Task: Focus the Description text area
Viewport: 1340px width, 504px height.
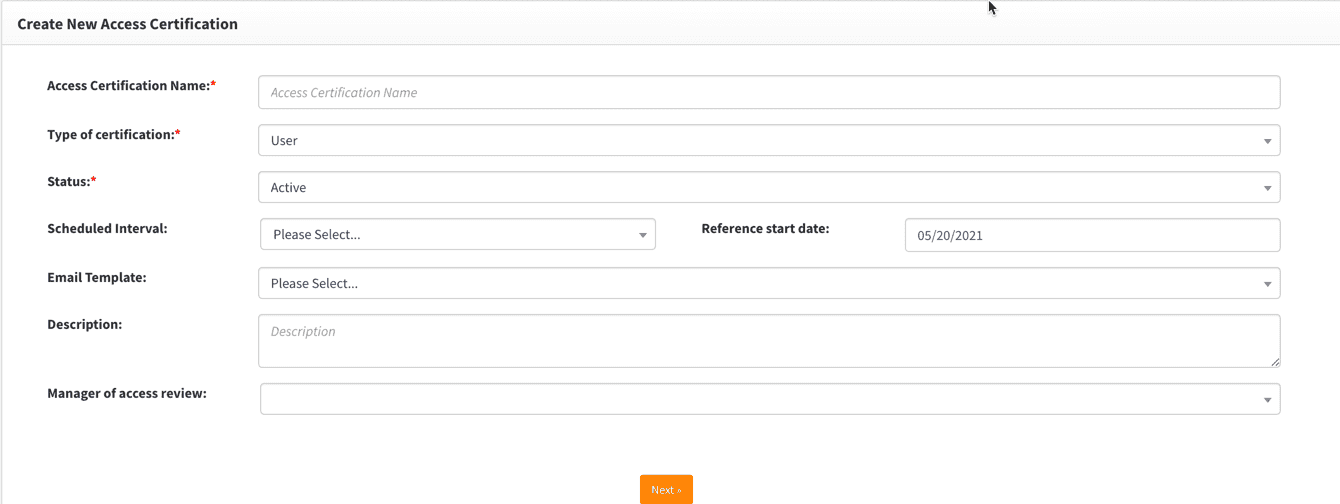Action: pyautogui.click(x=768, y=341)
